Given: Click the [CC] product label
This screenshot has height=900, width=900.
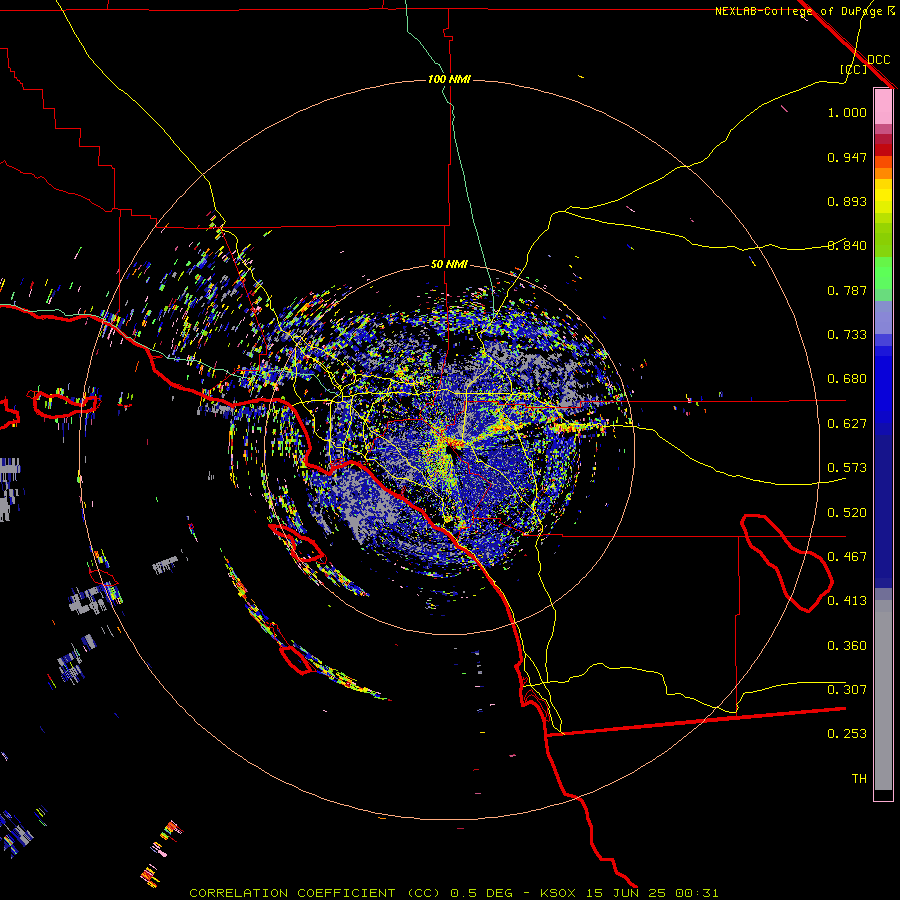Looking at the screenshot, I should [853, 69].
